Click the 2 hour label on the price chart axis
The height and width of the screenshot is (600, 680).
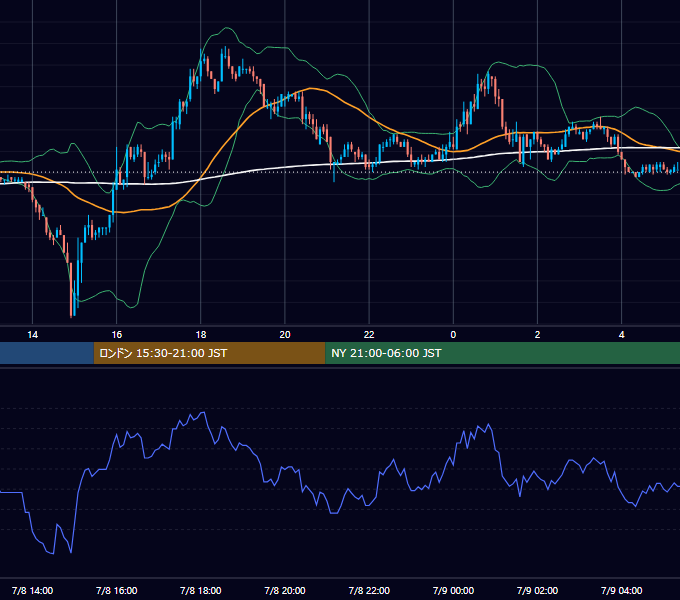537,335
